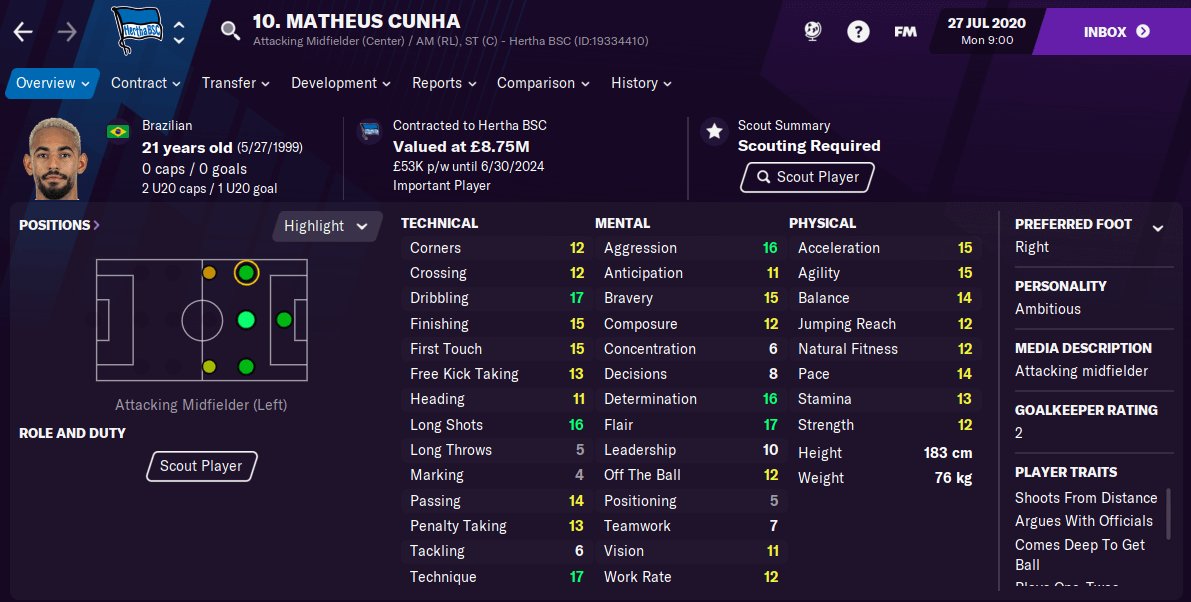Screen dimensions: 1191x602
Task: Step to next player with down chevron
Action: [x=179, y=41]
